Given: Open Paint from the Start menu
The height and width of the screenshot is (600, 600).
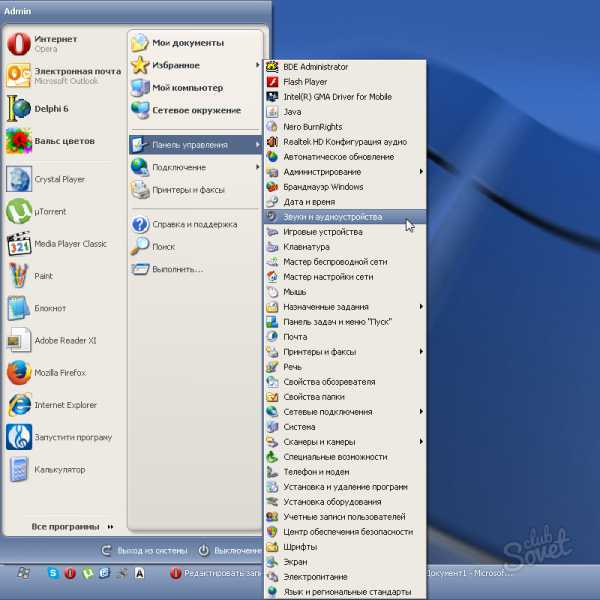Looking at the screenshot, I should click(63, 276).
